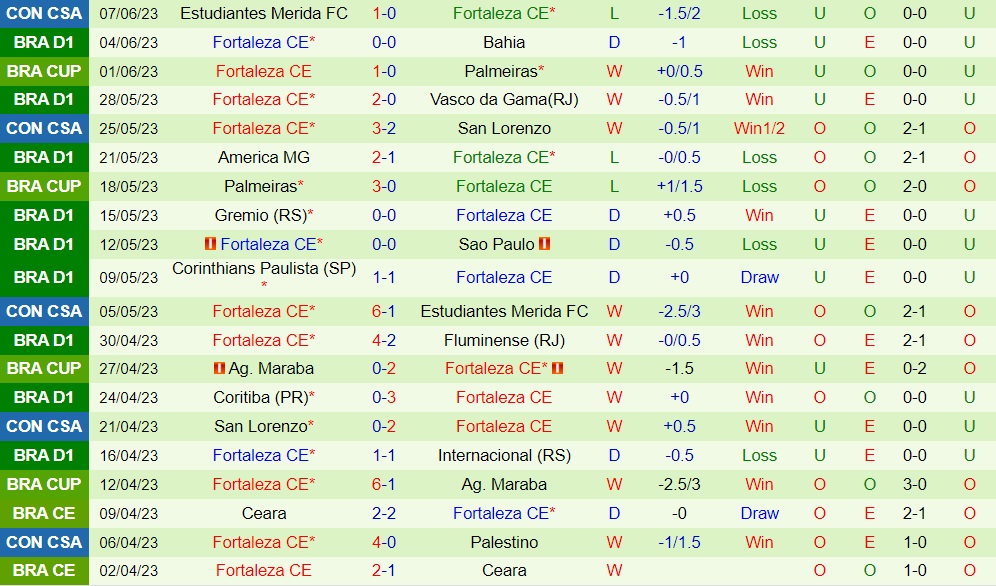Viewport: 996px width, 586px height.
Task: Click the red card icon beside Sao Paulo
Action: coord(545,244)
